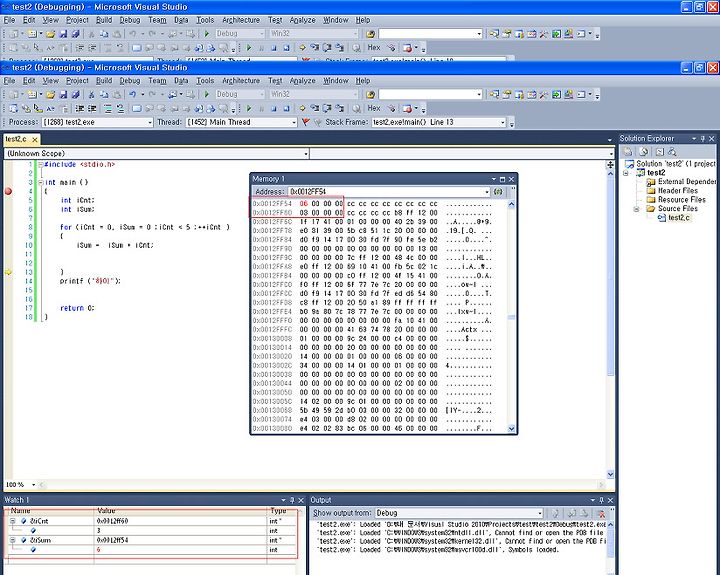
Task: Open the Process dropdown
Action: point(150,123)
